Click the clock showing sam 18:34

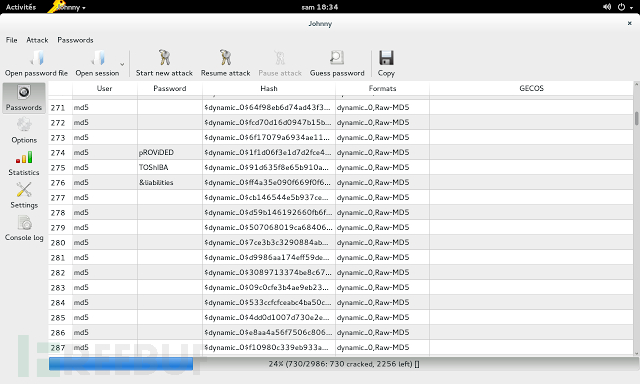pyautogui.click(x=320, y=7)
